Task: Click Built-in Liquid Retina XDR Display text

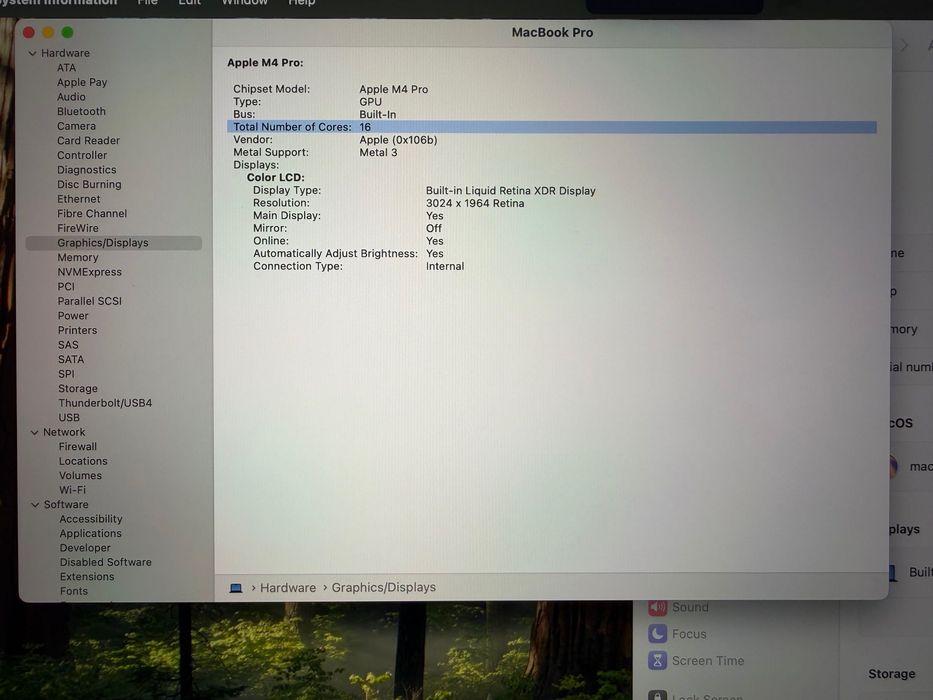Action: coord(511,190)
